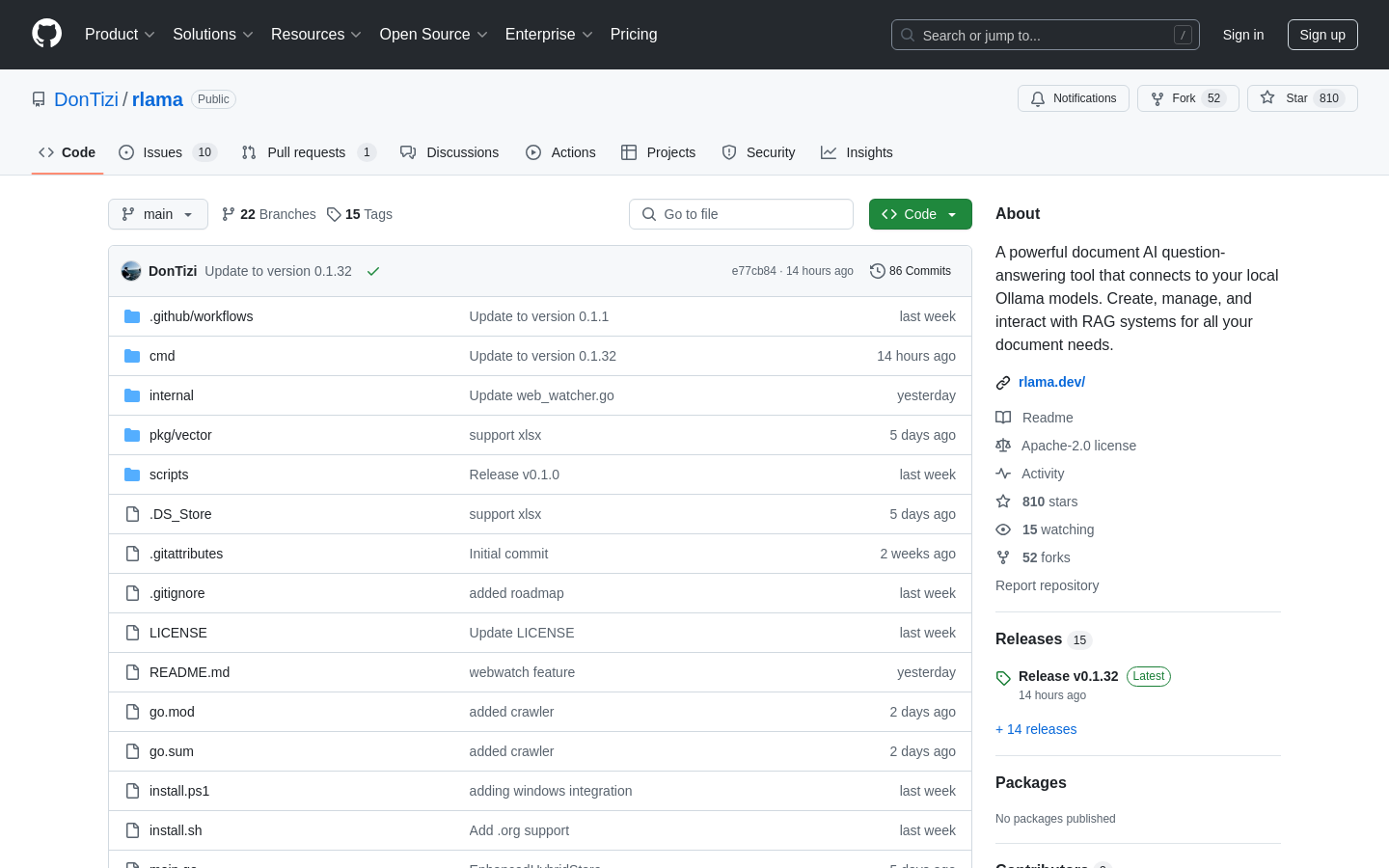
Task: Open the install.ps1 file
Action: click(x=179, y=791)
